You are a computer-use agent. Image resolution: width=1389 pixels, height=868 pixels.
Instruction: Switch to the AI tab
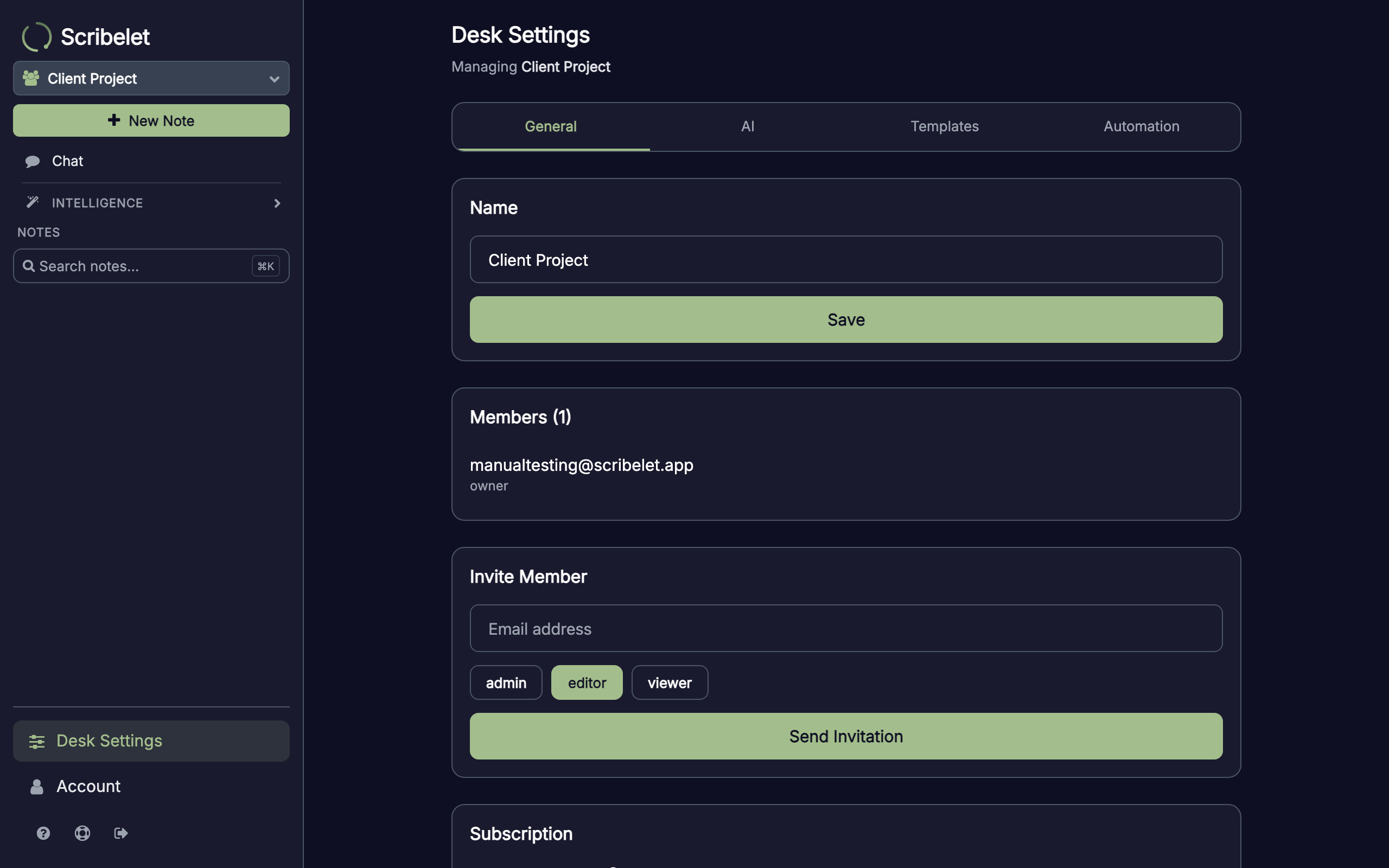748,127
